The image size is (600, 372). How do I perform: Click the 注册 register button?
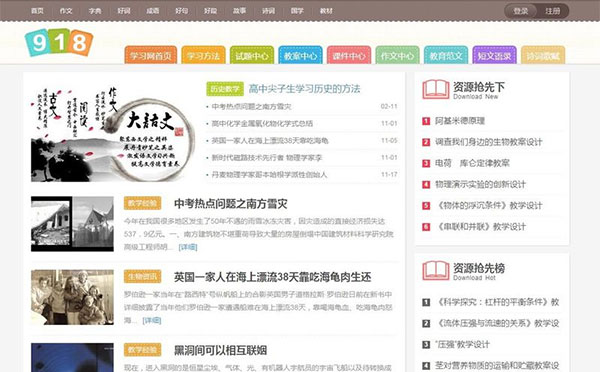pyautogui.click(x=553, y=11)
